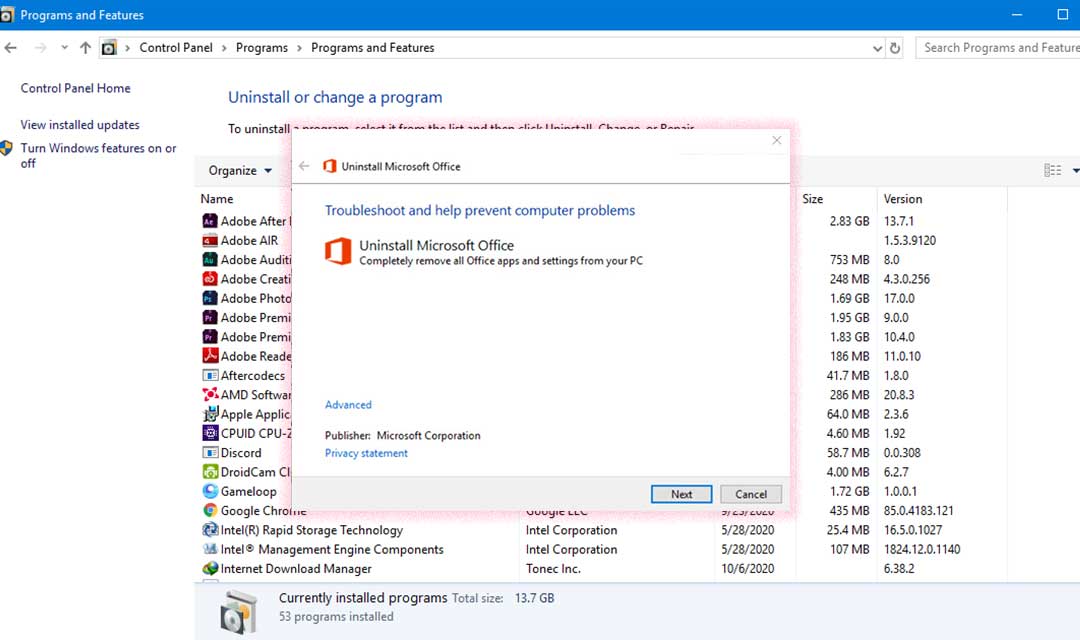Click the CPUID CPU-Z program icon
The image size is (1080, 640).
[x=210, y=433]
